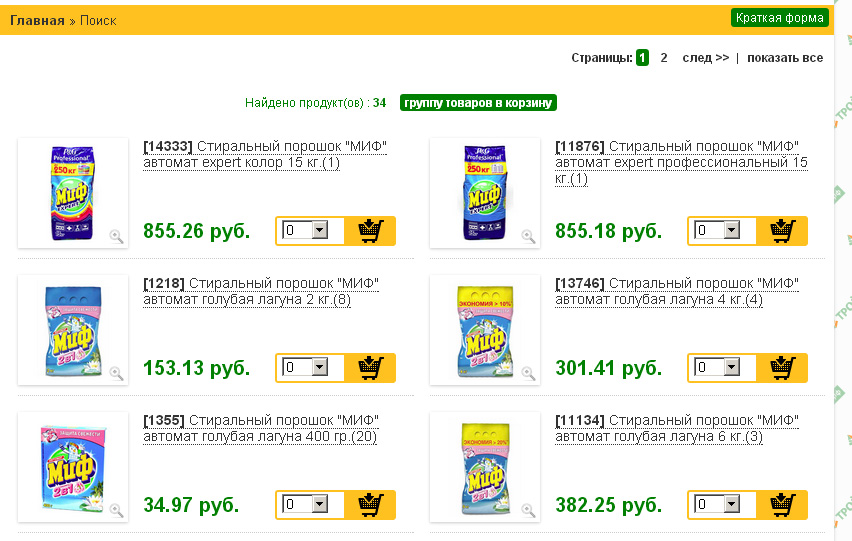The image size is (852, 541).
Task: Click cart icon for product 11134
Action: [782, 505]
